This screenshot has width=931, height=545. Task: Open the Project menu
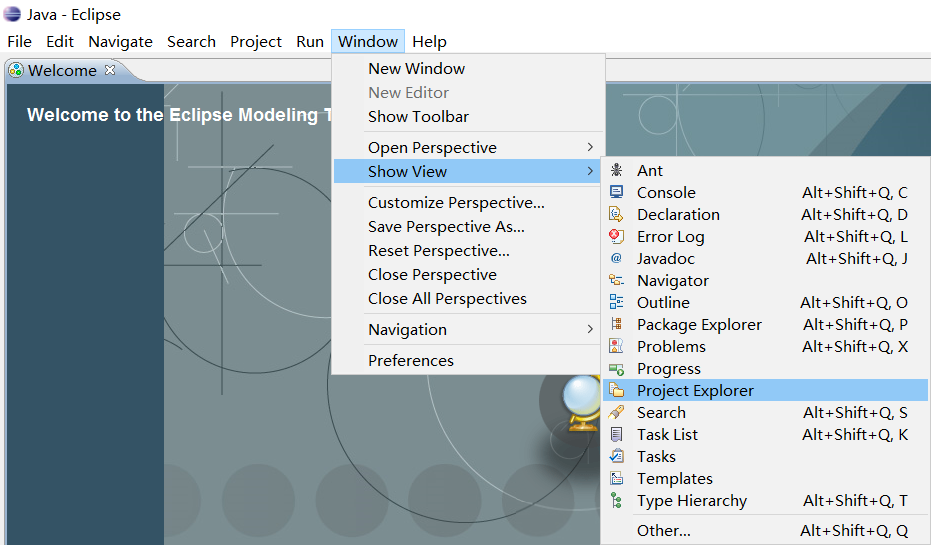tap(256, 42)
